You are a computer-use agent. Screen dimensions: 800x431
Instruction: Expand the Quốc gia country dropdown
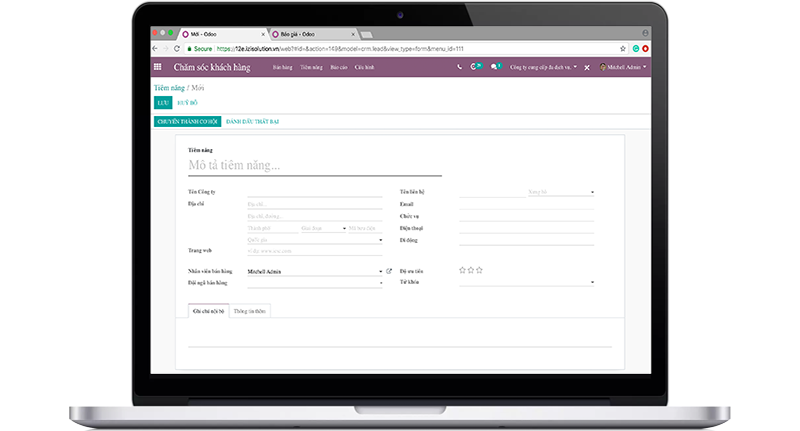(x=380, y=240)
